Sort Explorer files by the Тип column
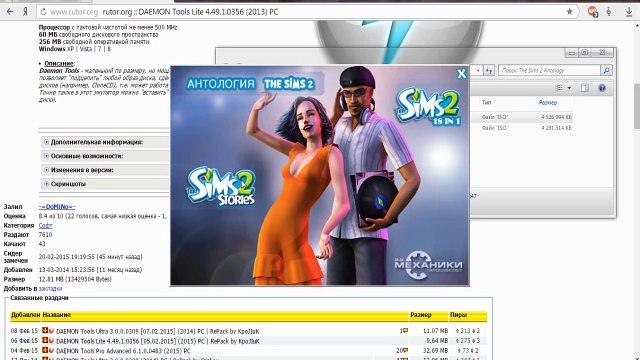Screen dimensions: 640x360 (487, 102)
